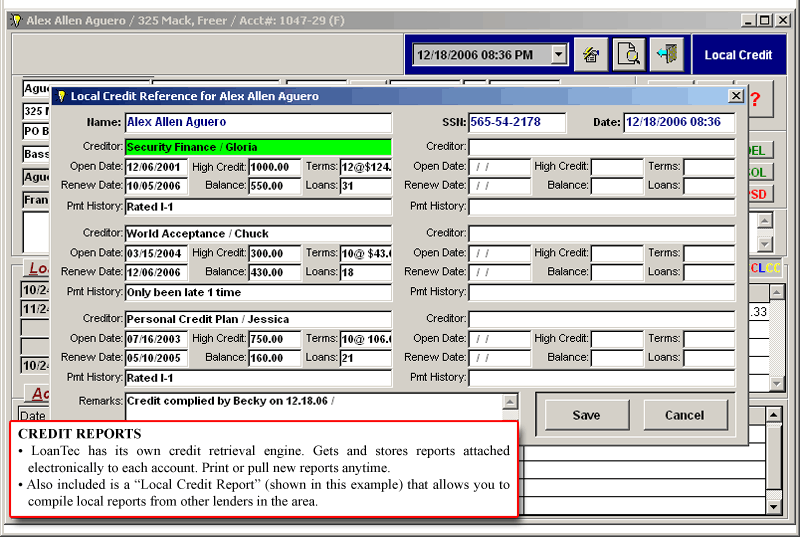Cancel the local credit reference dialog
The width and height of the screenshot is (800, 537).
coord(685,415)
